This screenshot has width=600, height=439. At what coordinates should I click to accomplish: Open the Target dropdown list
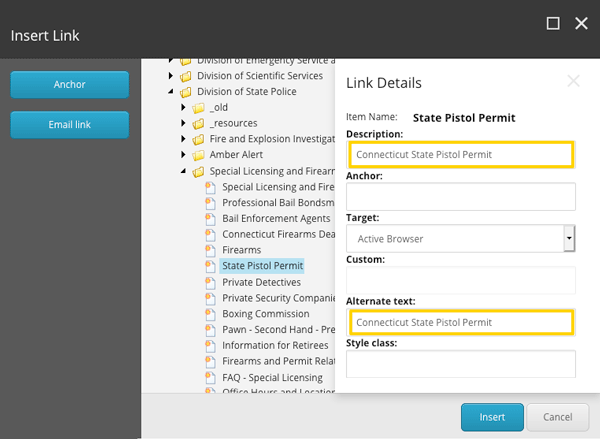pyautogui.click(x=569, y=239)
